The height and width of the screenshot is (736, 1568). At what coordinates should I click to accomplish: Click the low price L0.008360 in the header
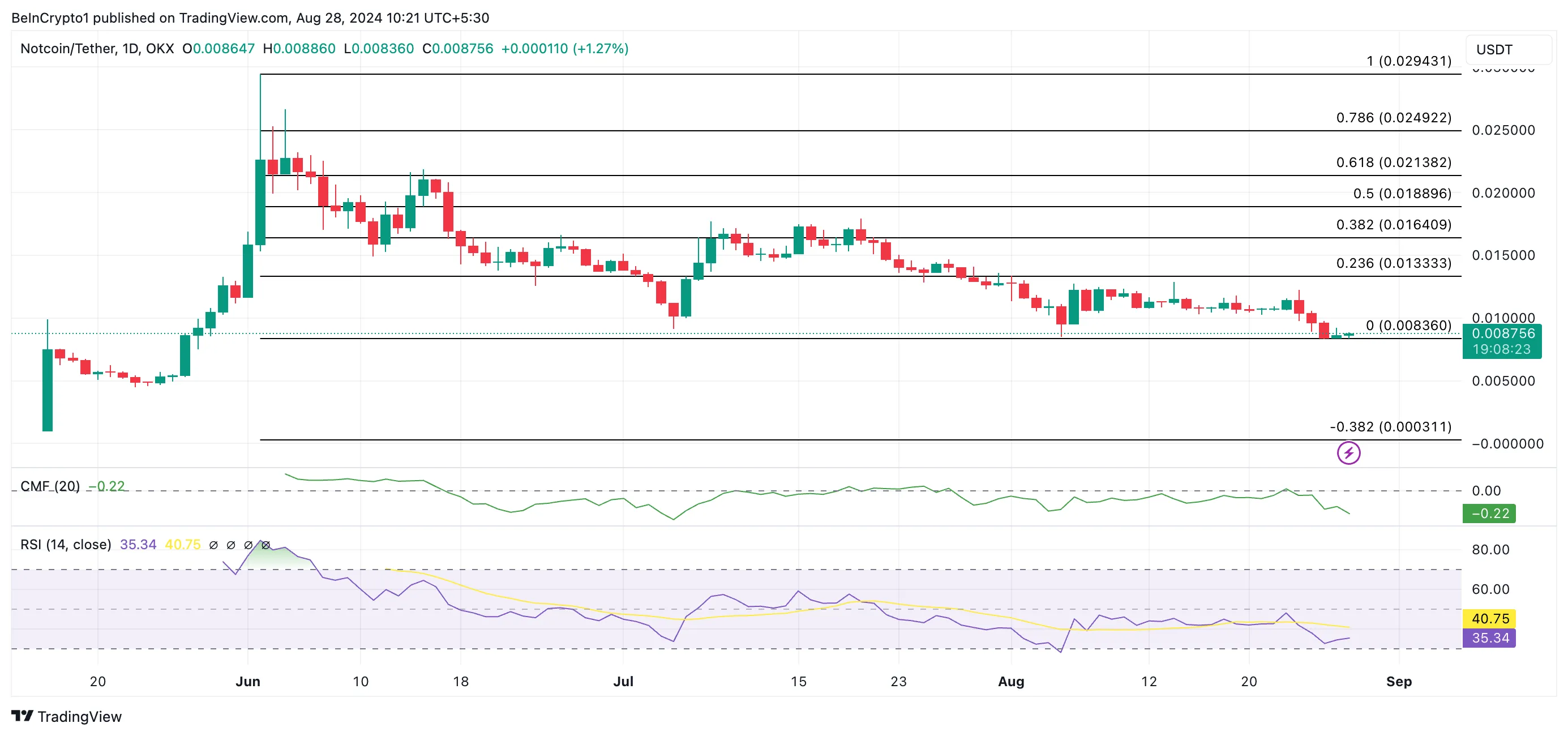379,49
